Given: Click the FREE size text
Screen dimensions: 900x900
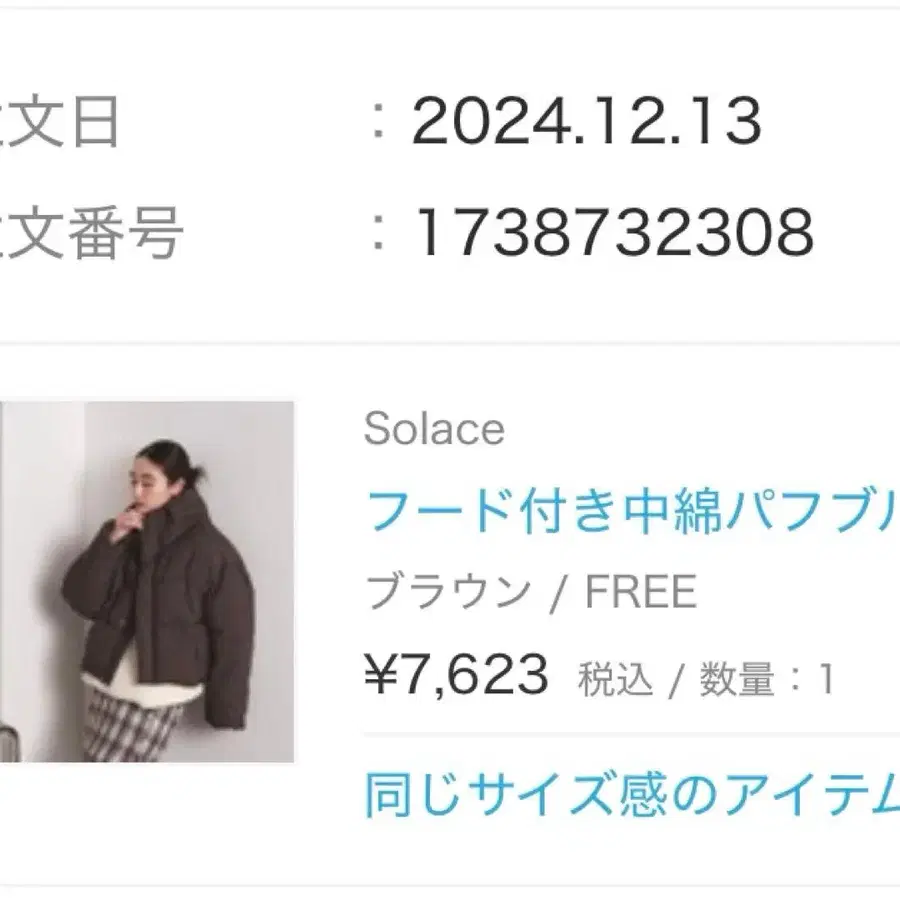Looking at the screenshot, I should click(x=640, y=593).
